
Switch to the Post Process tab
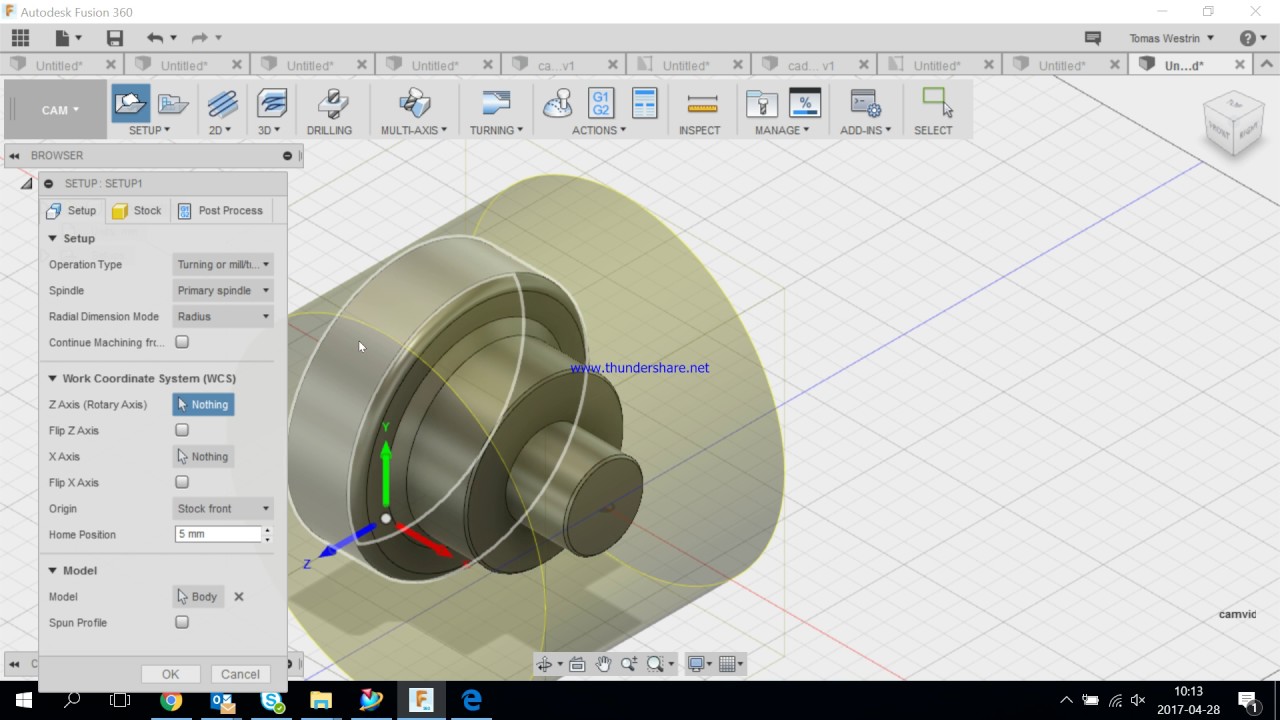[x=219, y=211]
